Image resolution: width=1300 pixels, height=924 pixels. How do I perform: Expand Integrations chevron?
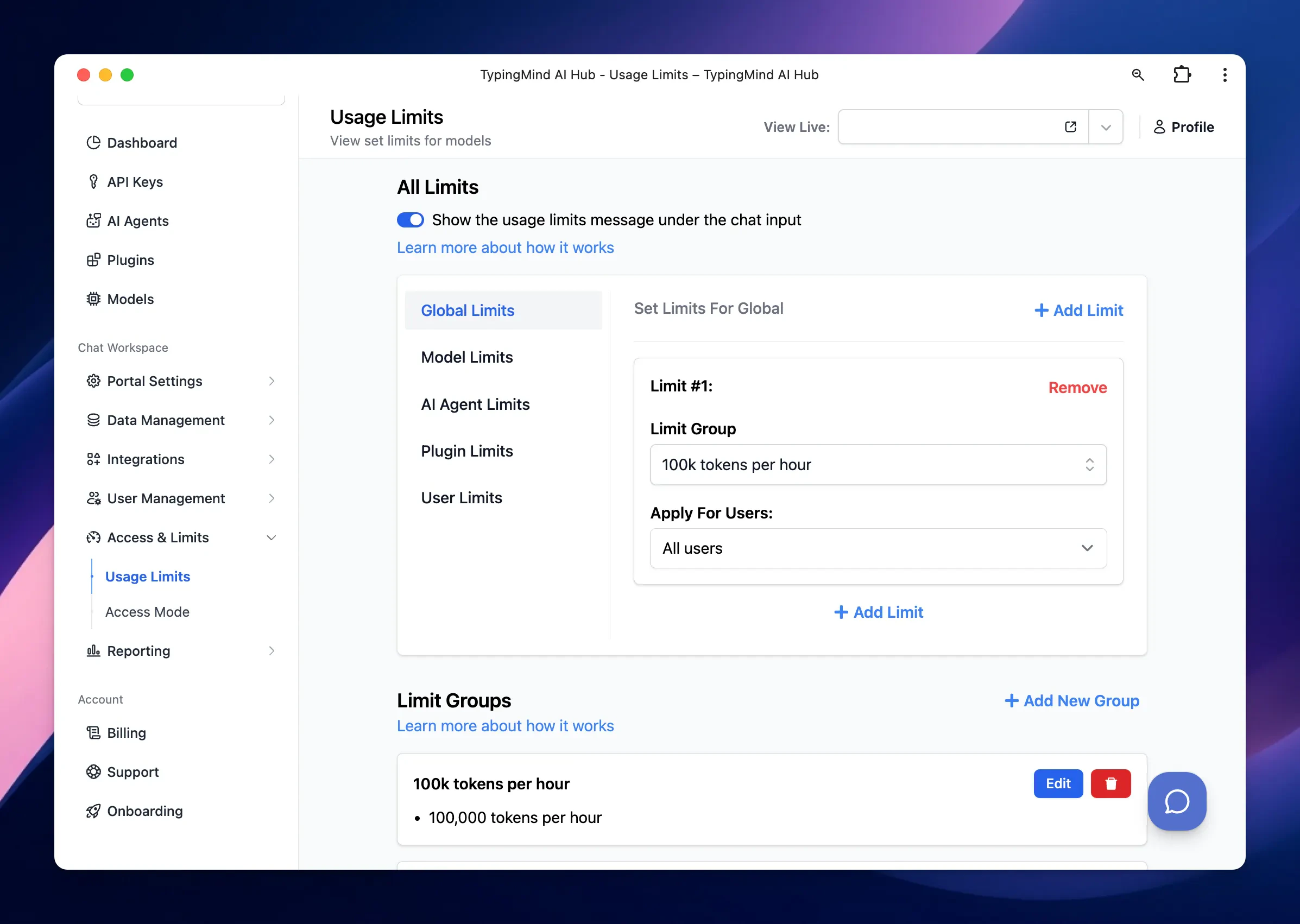tap(272, 460)
